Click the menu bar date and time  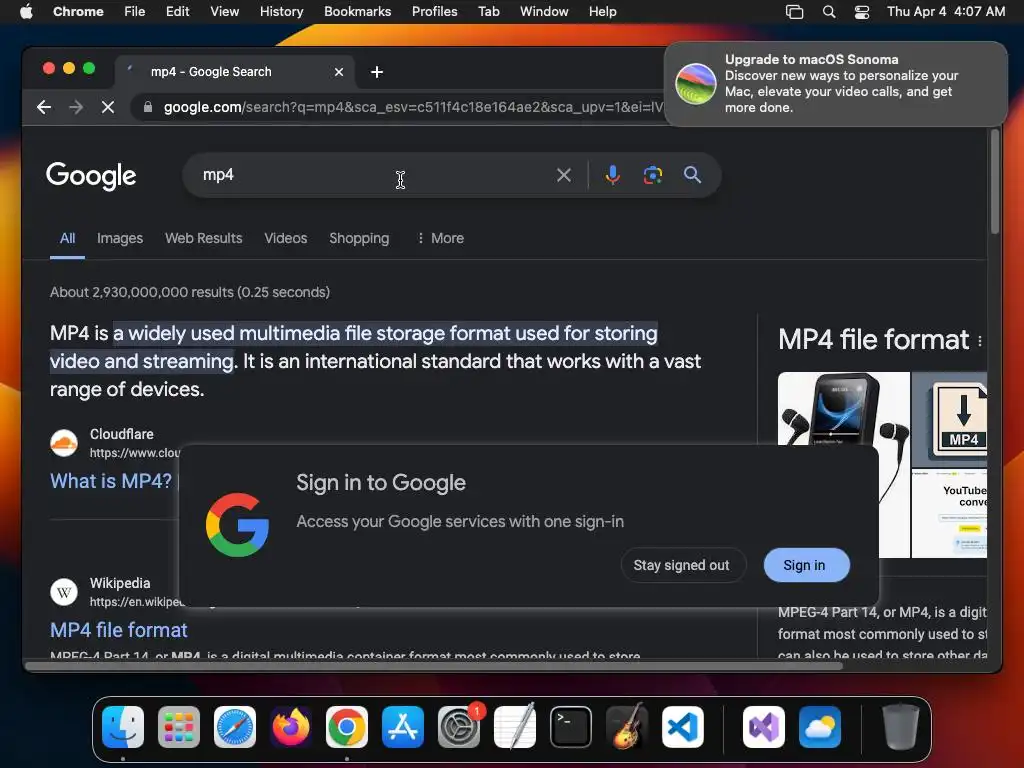(x=946, y=12)
